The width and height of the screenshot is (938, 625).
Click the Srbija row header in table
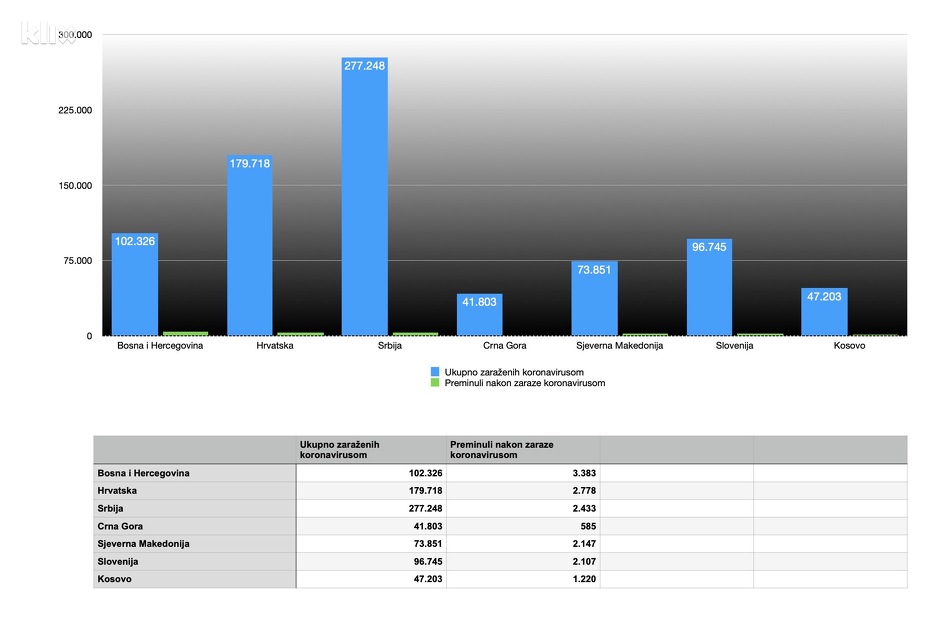[x=194, y=508]
